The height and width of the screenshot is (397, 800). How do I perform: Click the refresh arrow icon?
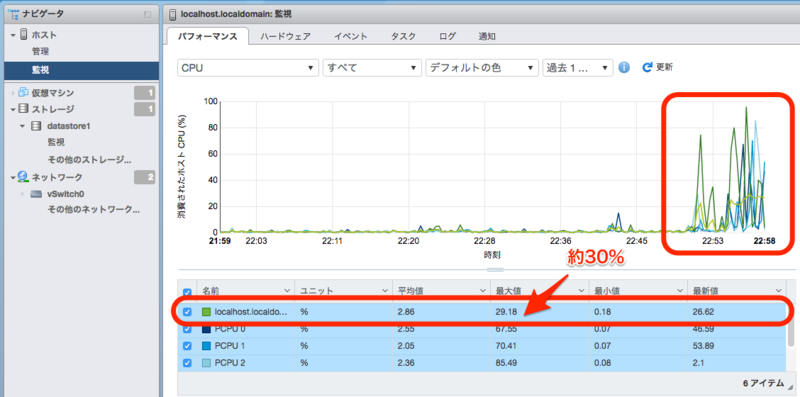pos(647,67)
